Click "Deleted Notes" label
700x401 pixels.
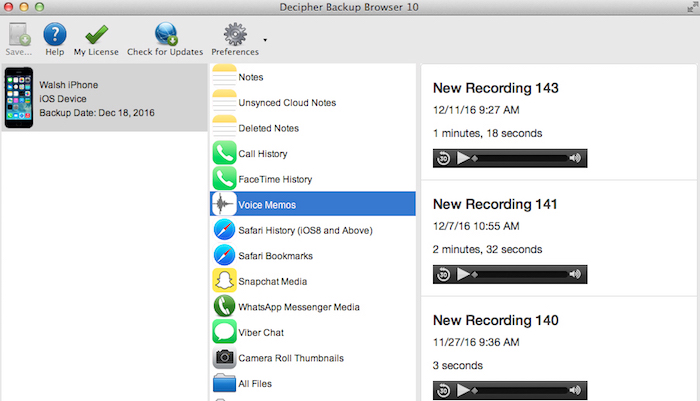(268, 128)
